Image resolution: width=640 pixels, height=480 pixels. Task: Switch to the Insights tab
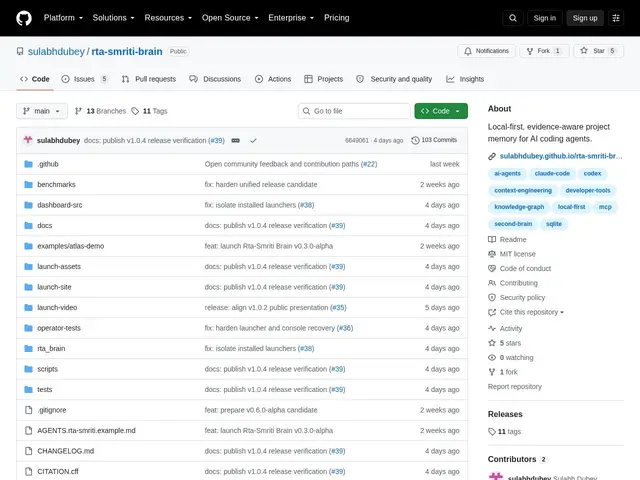pos(465,79)
